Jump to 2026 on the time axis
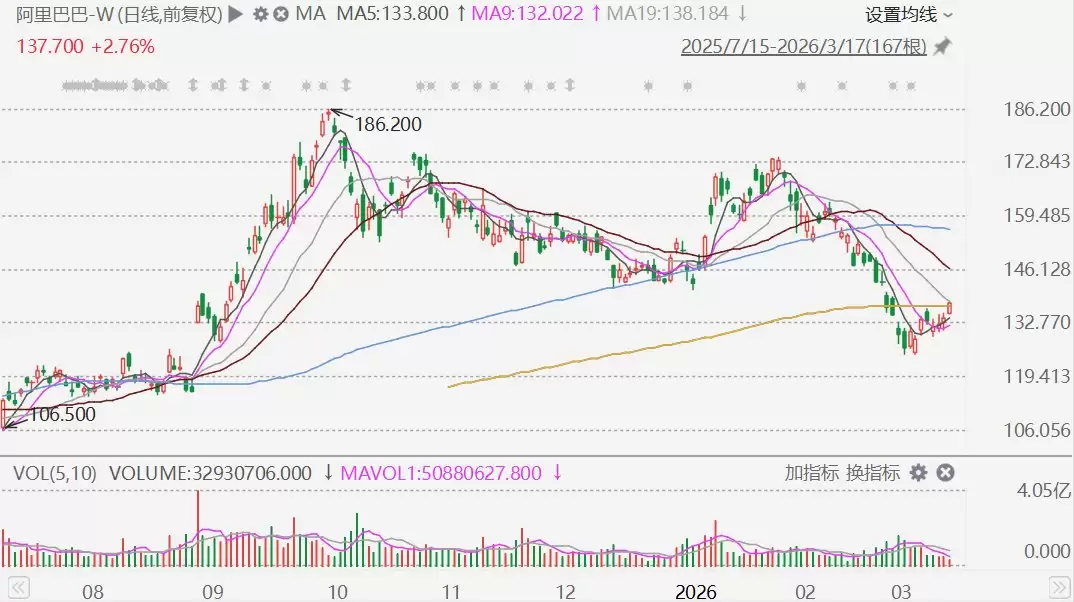 696,591
